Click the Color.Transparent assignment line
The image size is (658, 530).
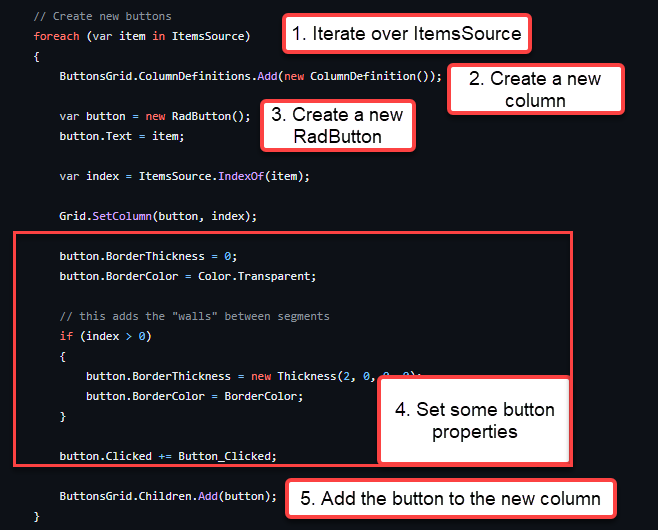coord(201,276)
